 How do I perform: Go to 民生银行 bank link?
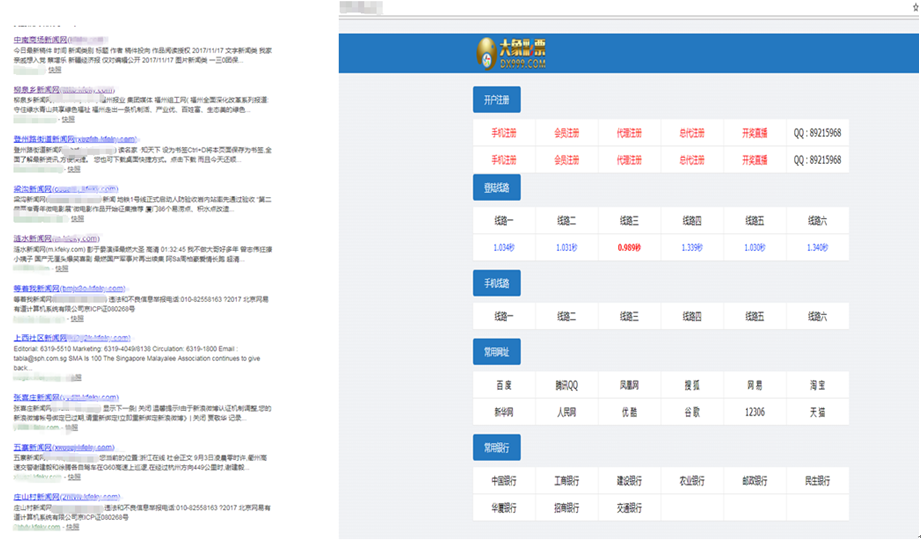tap(818, 481)
